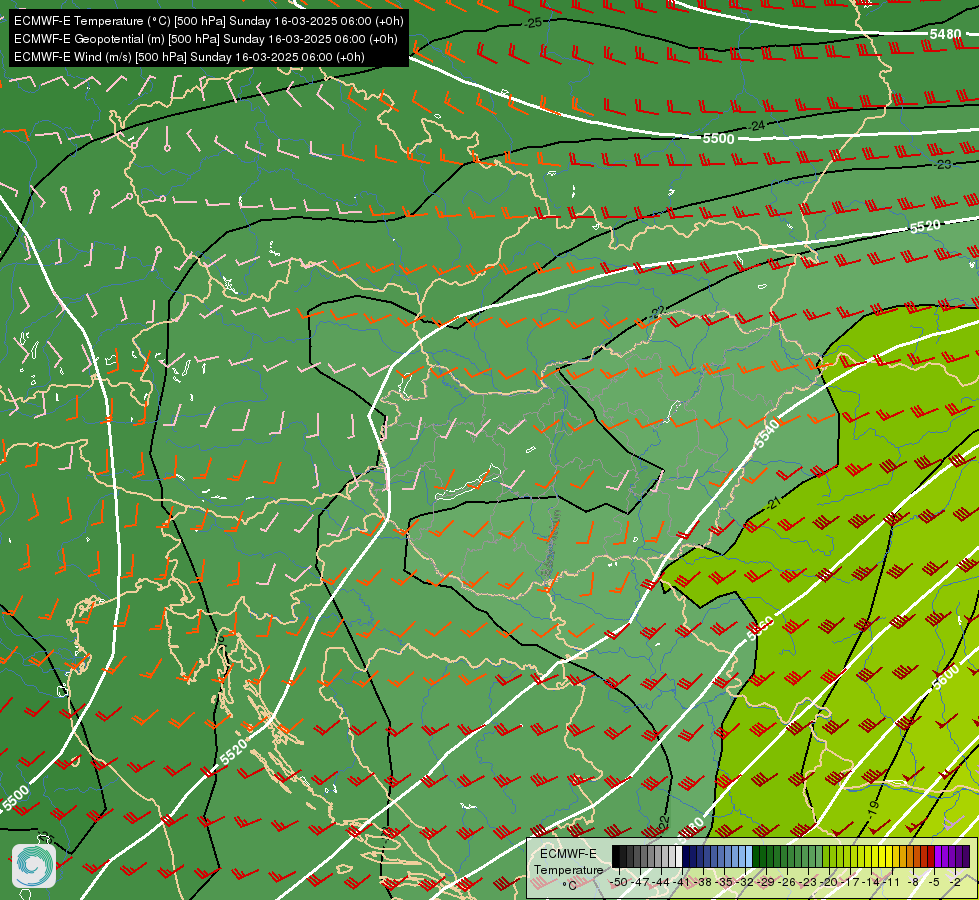Click the 5600 geopotential contour label
This screenshot has width=979, height=900.
pyautogui.click(x=945, y=677)
